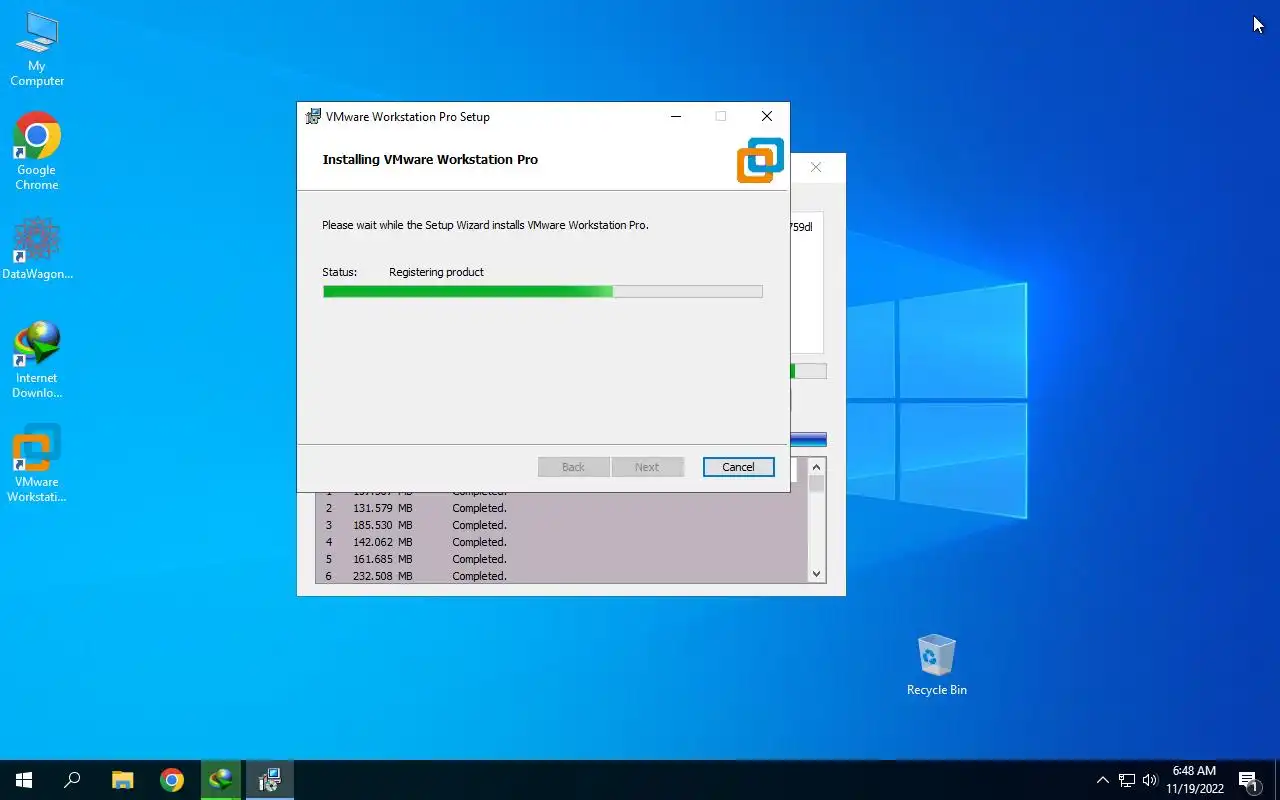Minimize the VMware Workstation Pro Setup window
The height and width of the screenshot is (800, 1280).
click(676, 116)
